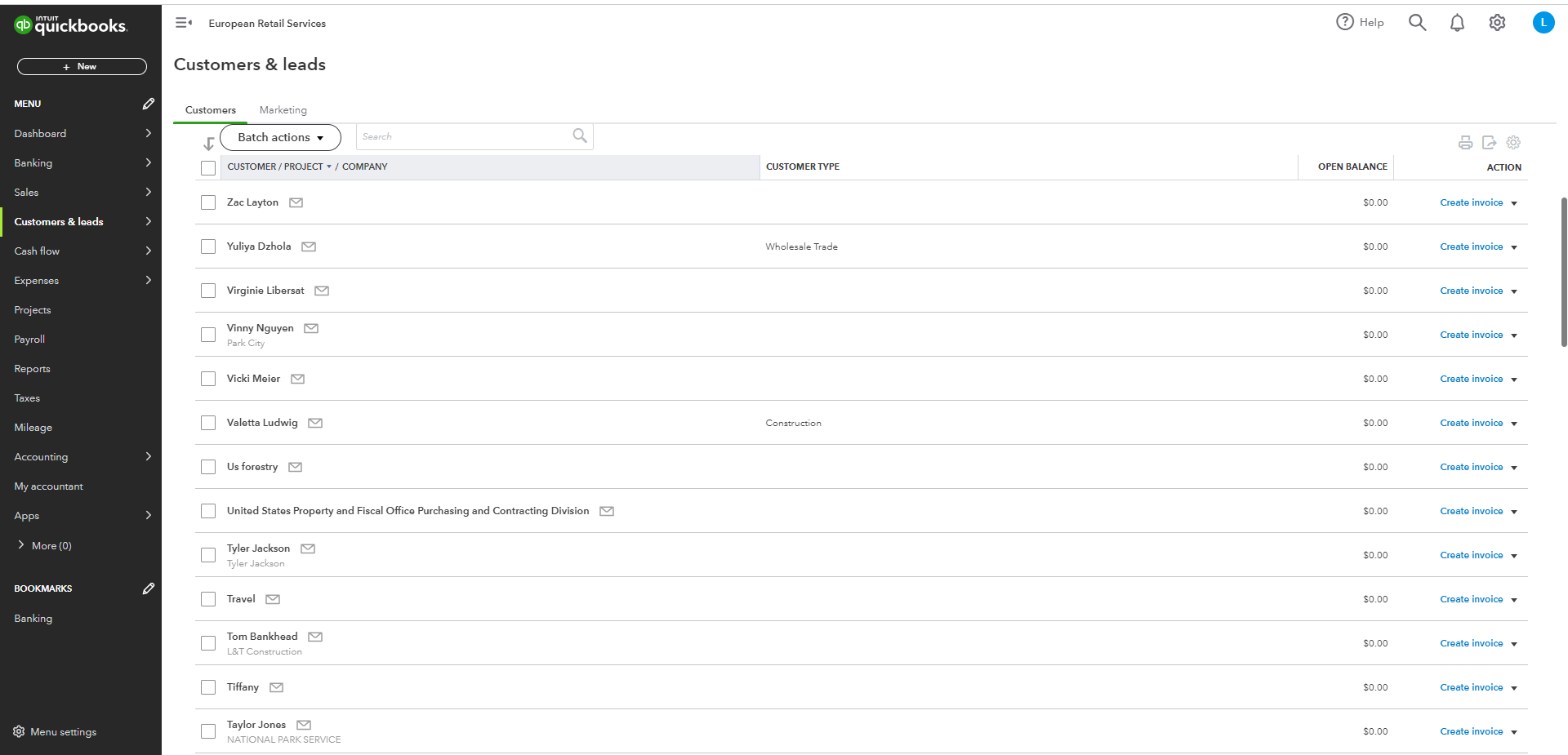
Task: Sort by Customer / Project column header
Action: (x=279, y=167)
